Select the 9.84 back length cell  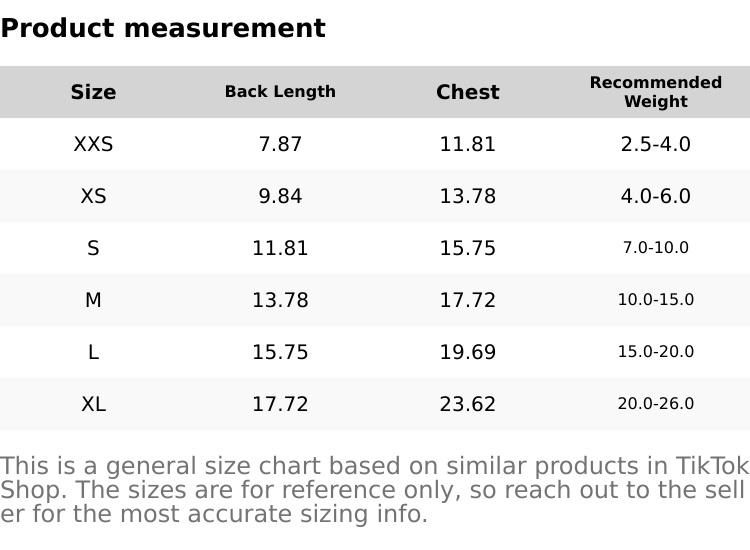(x=280, y=196)
